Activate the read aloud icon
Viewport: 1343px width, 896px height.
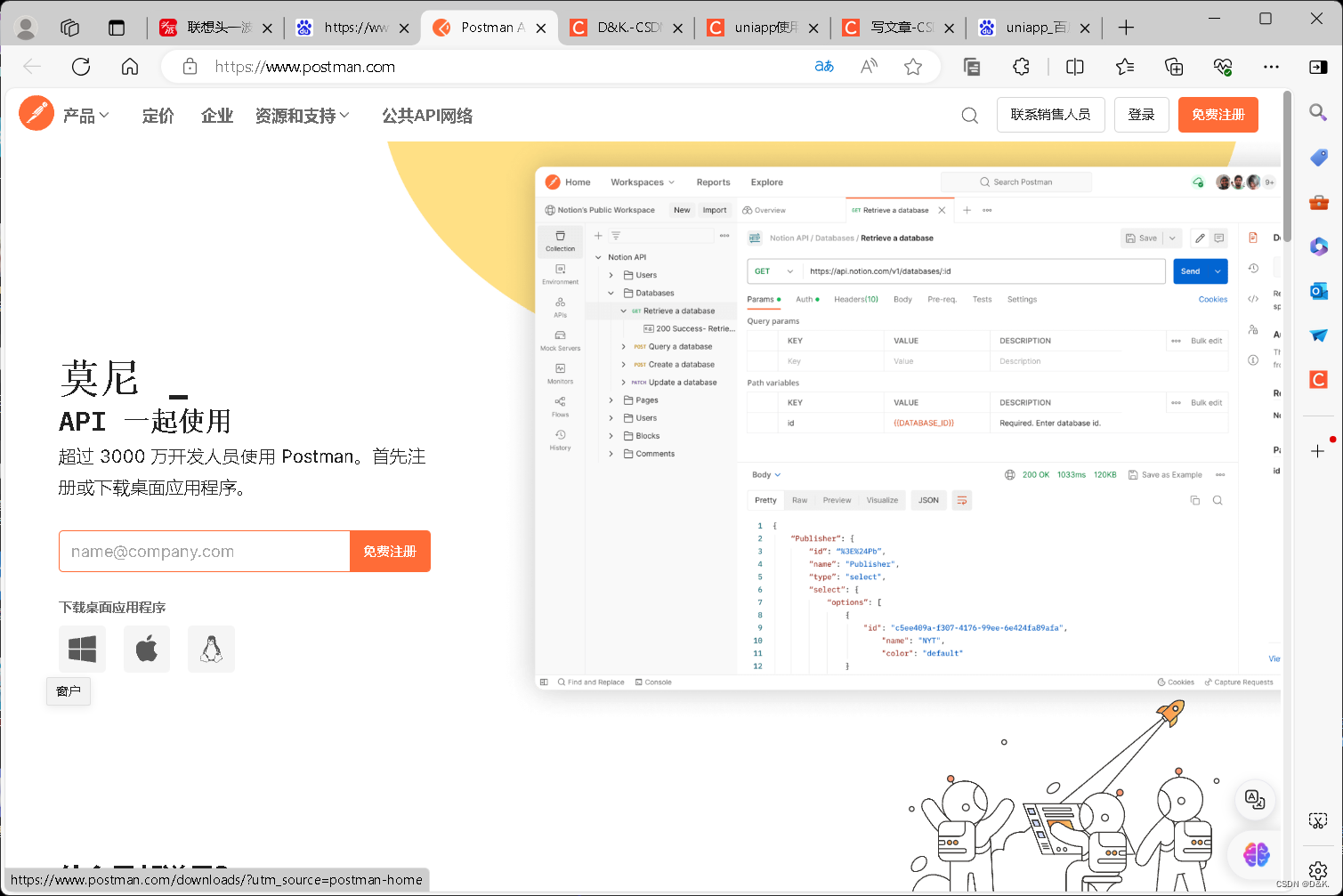click(x=869, y=67)
